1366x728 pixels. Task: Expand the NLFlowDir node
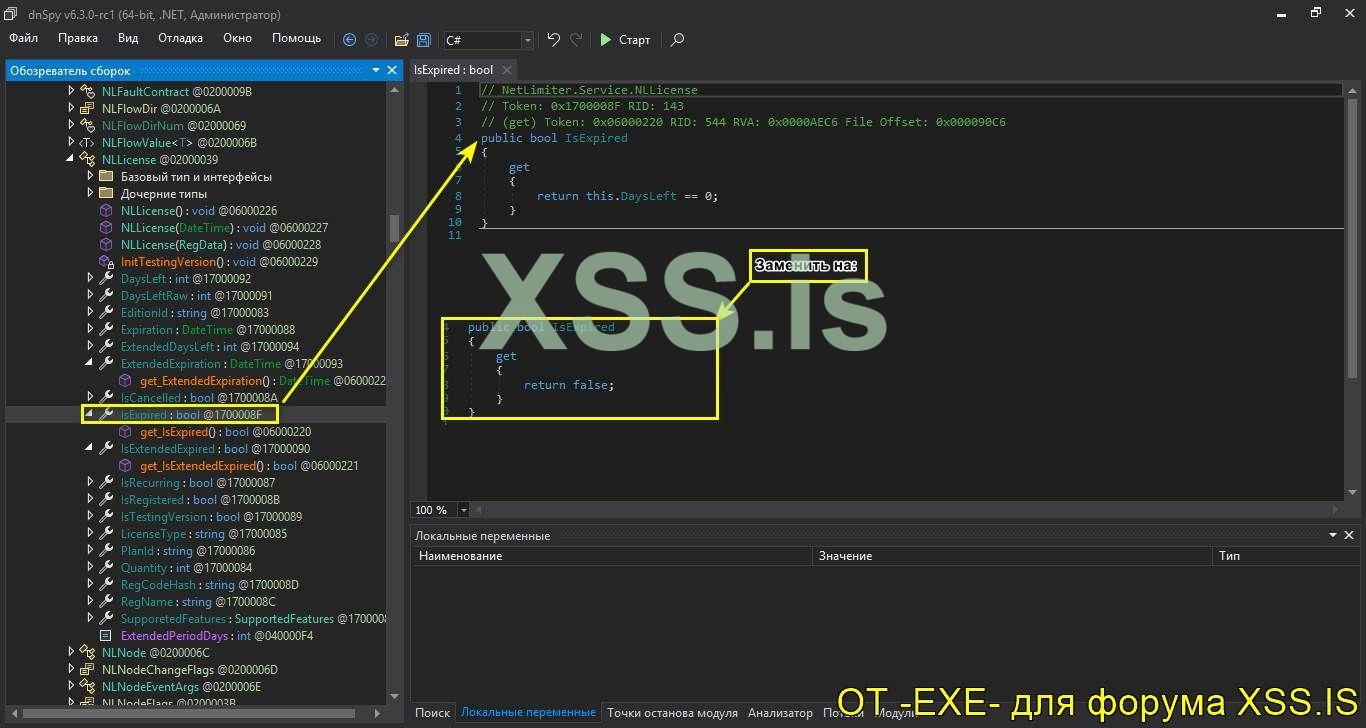pyautogui.click(x=71, y=108)
